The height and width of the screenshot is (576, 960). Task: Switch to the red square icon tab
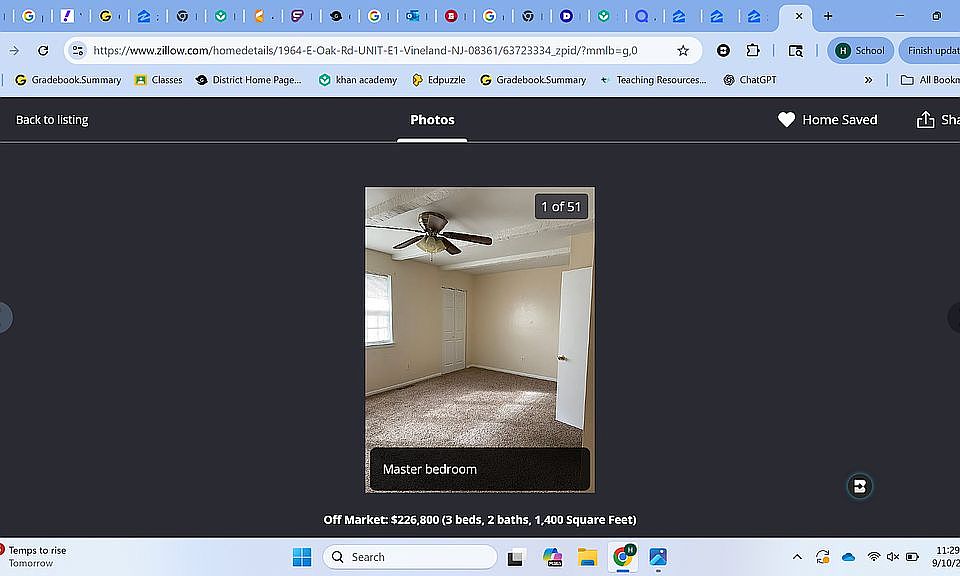(451, 17)
